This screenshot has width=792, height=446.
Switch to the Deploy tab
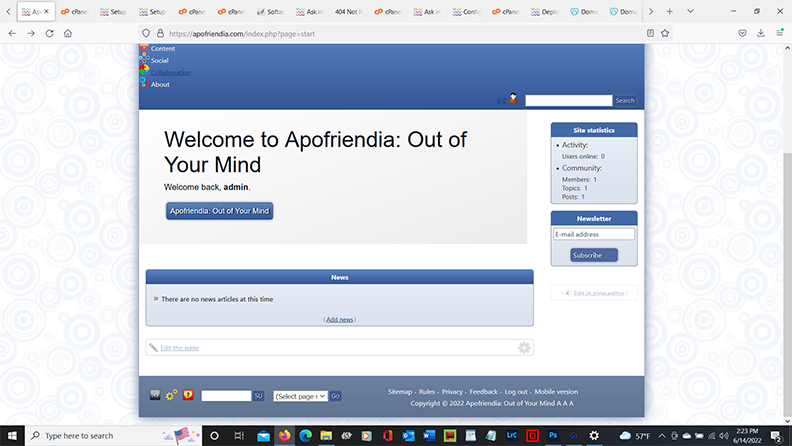pos(544,11)
